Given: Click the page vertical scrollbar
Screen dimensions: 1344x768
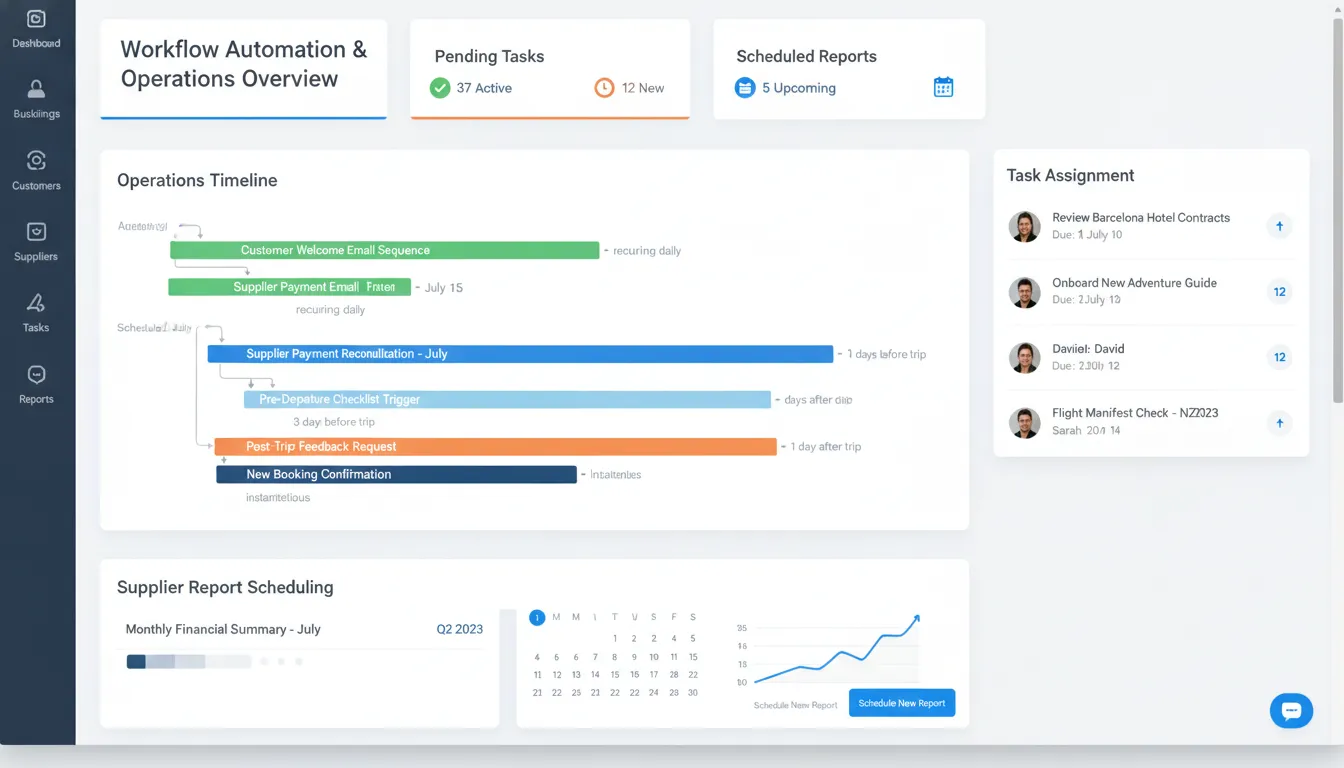Looking at the screenshot, I should (1338, 210).
